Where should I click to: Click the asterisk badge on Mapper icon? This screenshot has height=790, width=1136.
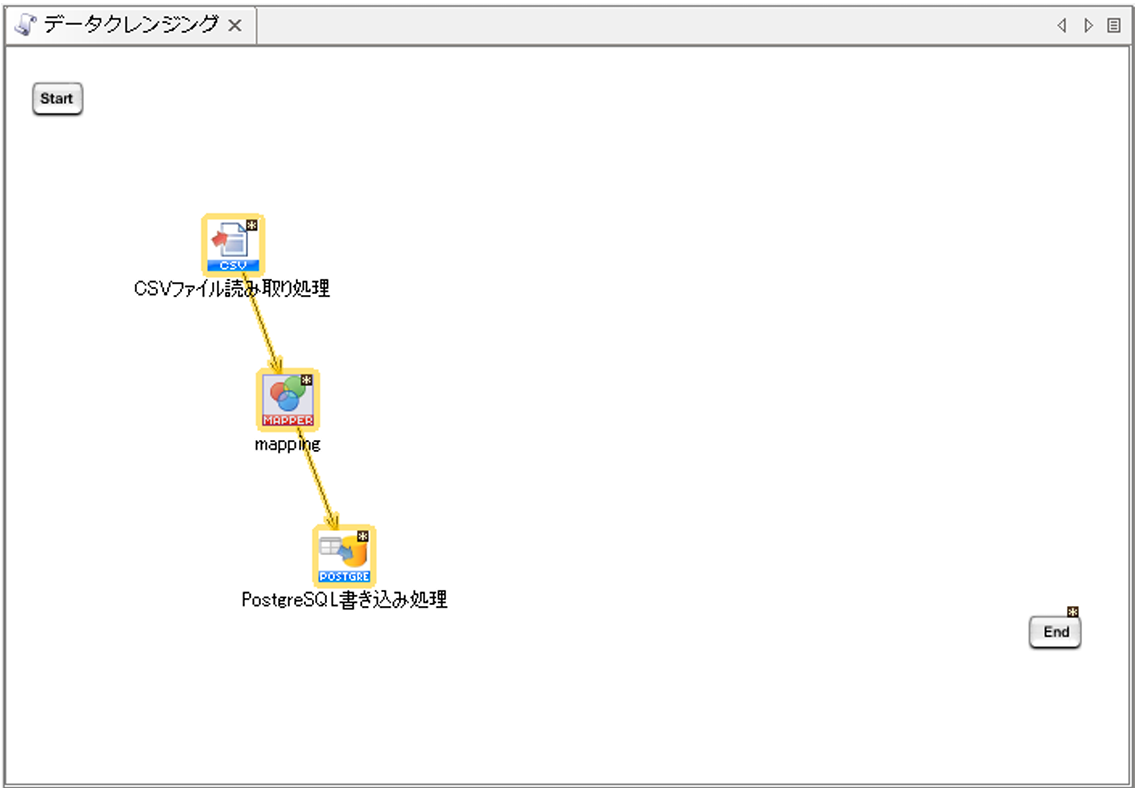pos(307,380)
